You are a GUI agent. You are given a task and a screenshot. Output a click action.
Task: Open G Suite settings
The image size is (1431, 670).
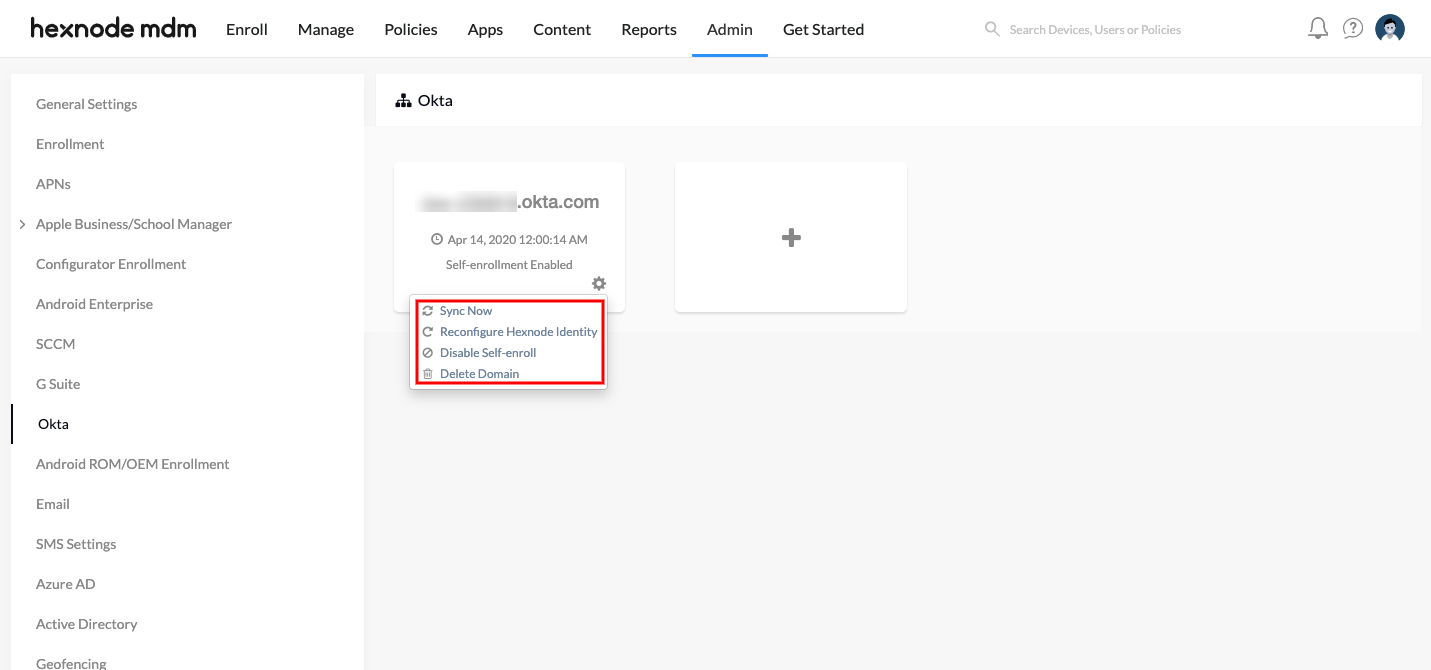pos(58,384)
